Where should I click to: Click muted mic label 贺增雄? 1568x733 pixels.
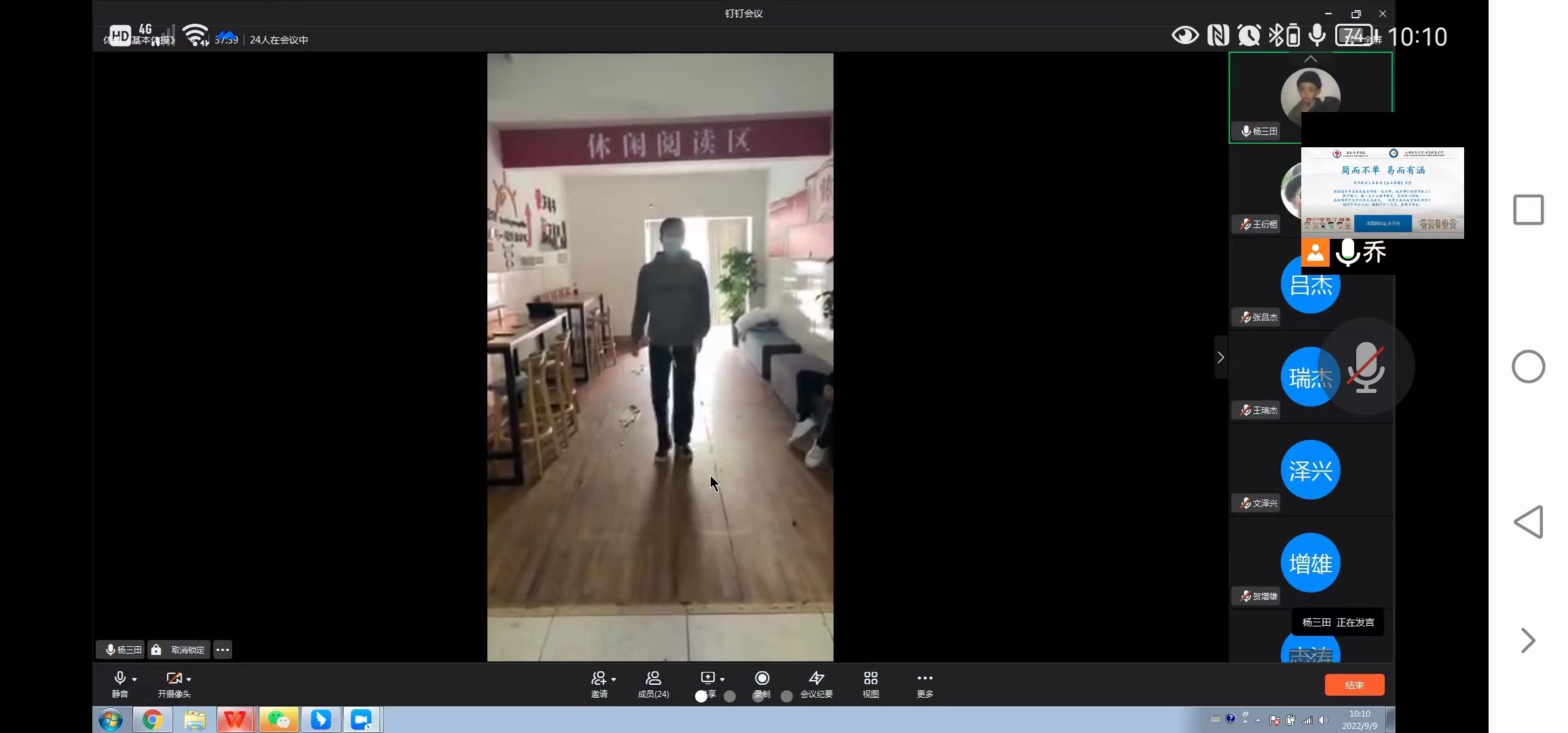point(1256,596)
